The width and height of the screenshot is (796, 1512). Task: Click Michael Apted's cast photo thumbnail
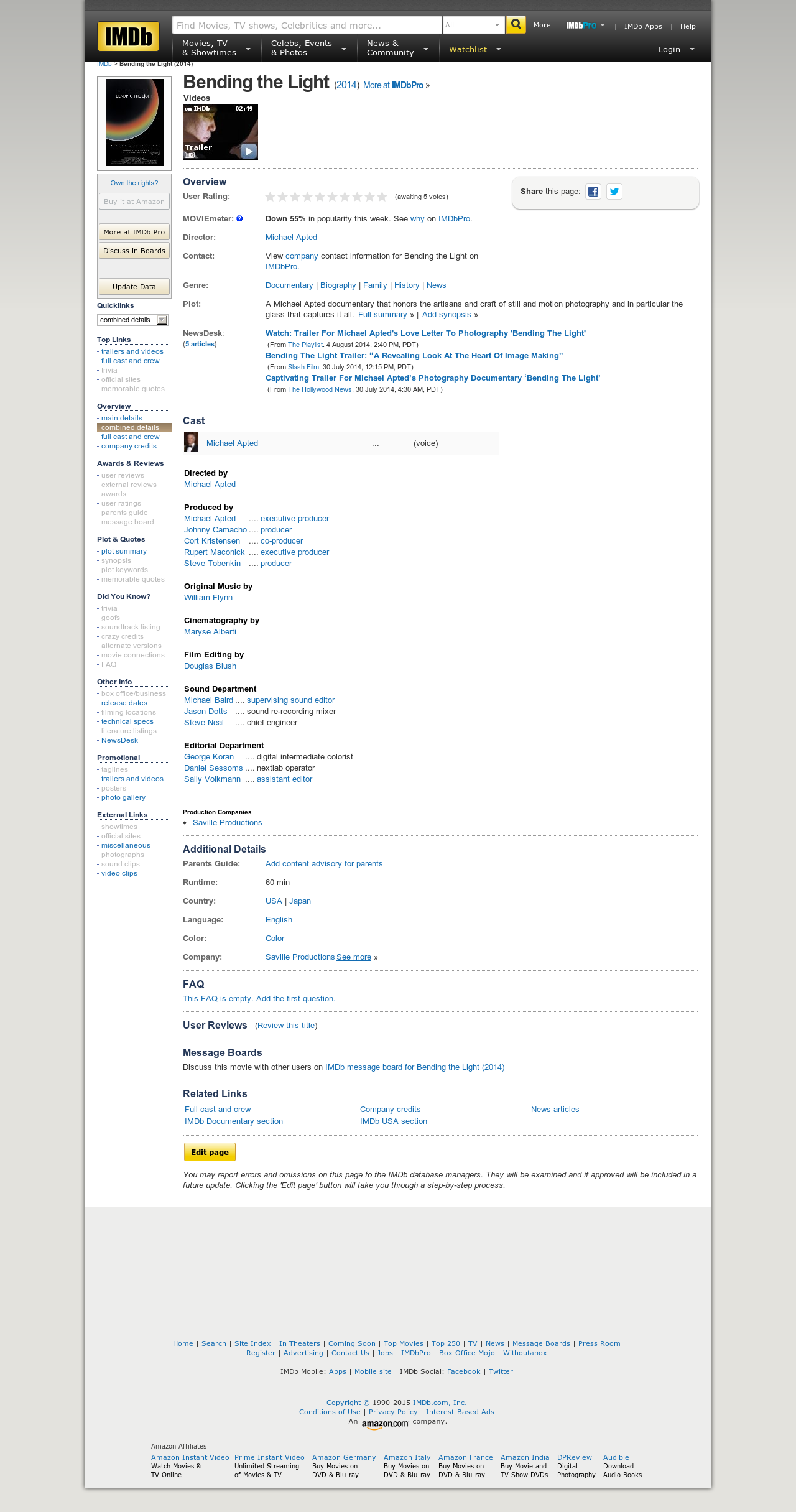192,443
